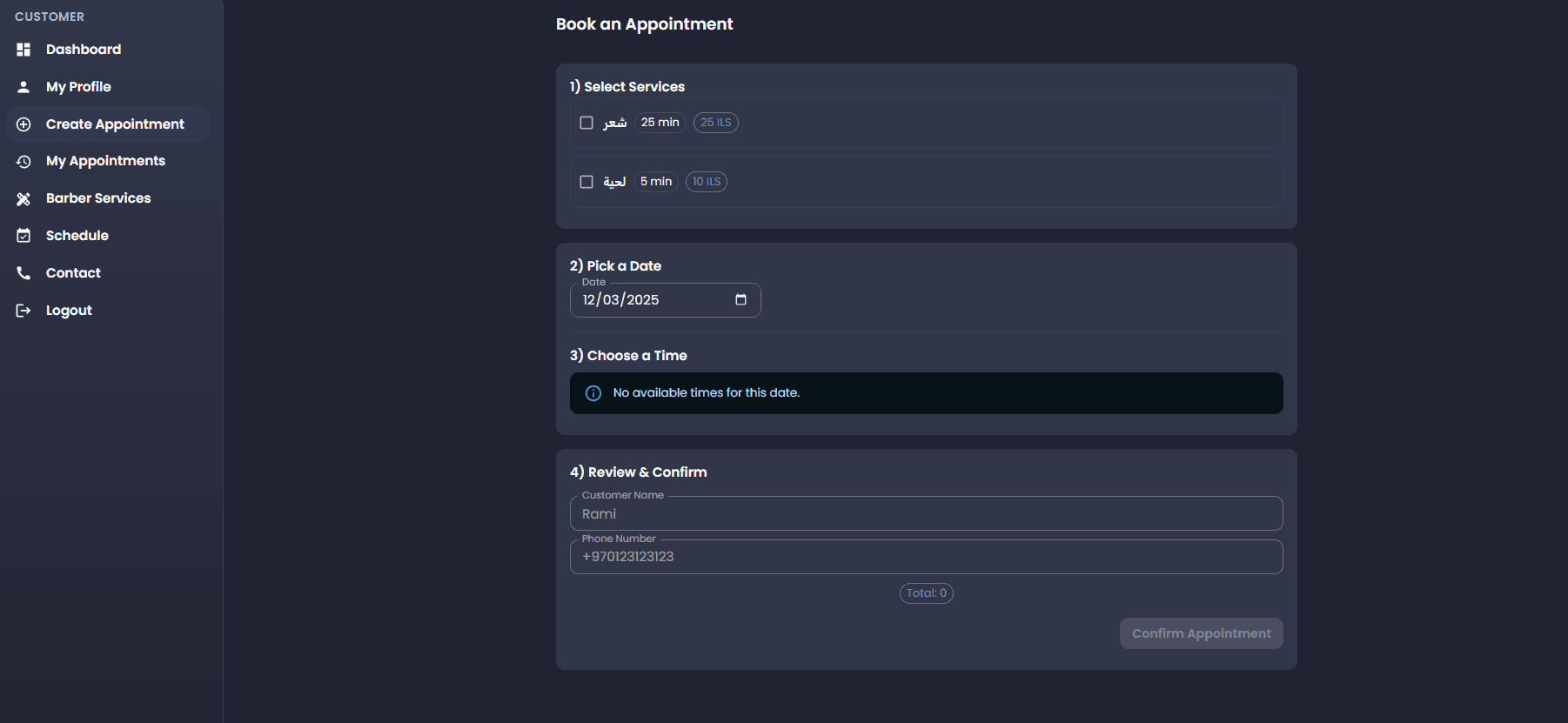This screenshot has width=1568, height=723.
Task: Click the Confirm Appointment button
Action: click(x=1201, y=633)
